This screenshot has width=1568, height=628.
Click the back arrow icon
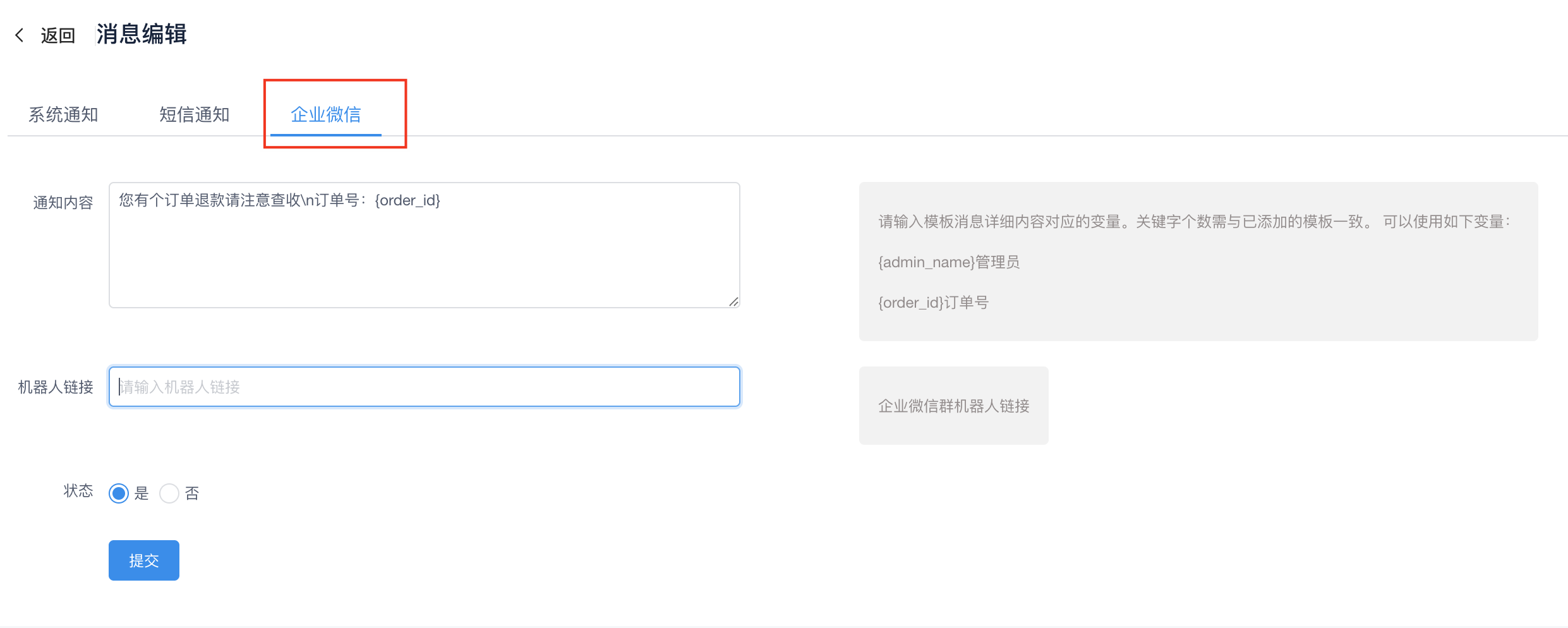20,35
